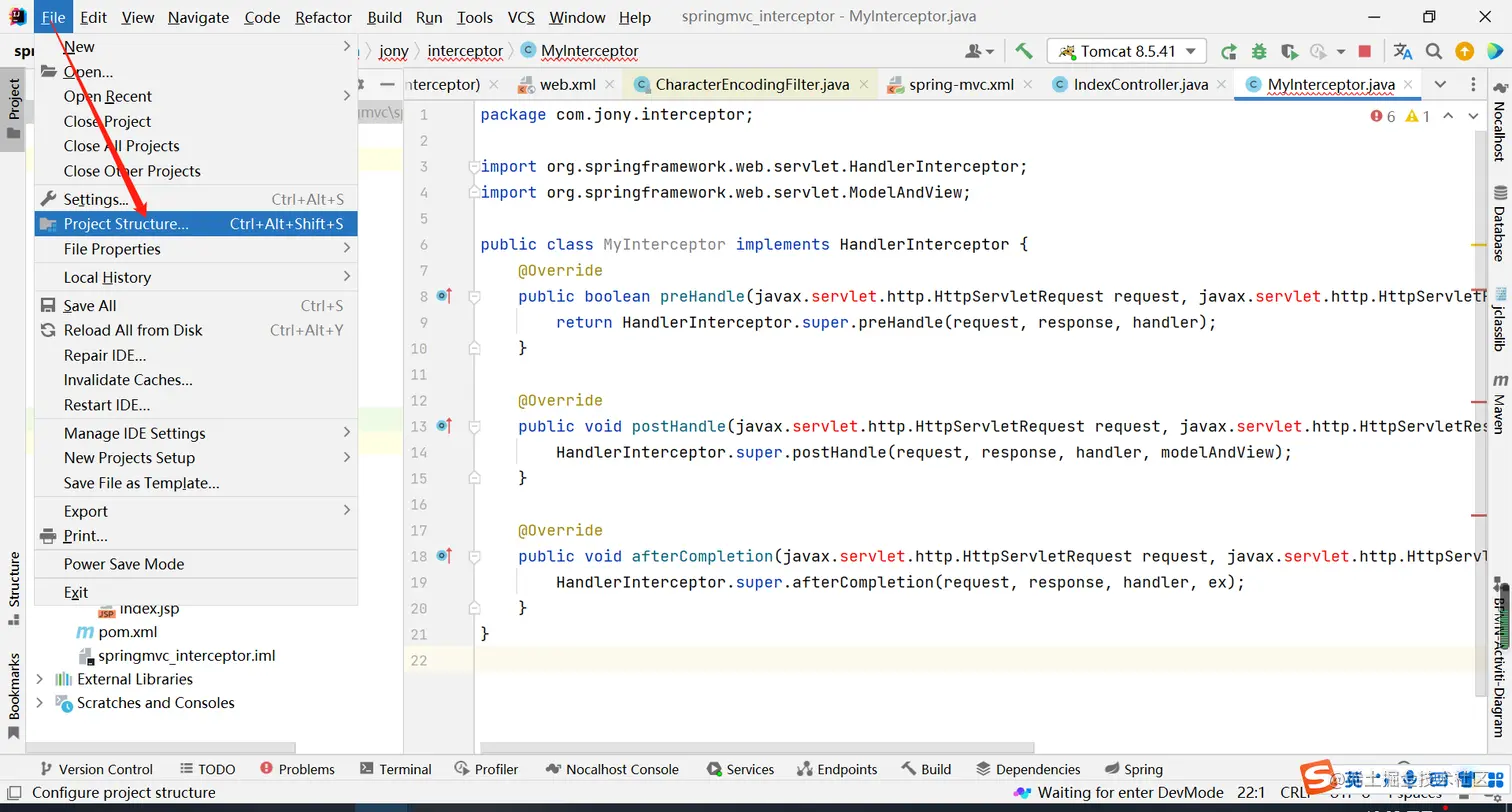Choose Settings... from the File menu

coord(196,199)
